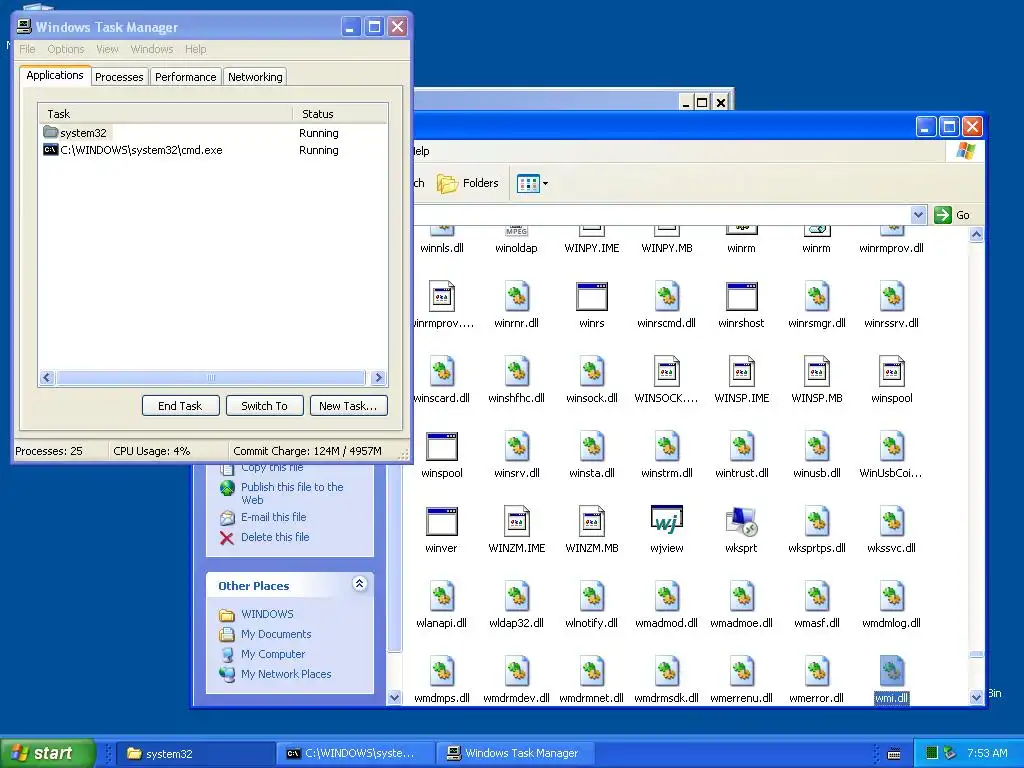Click Delete this file link

[x=275, y=537]
